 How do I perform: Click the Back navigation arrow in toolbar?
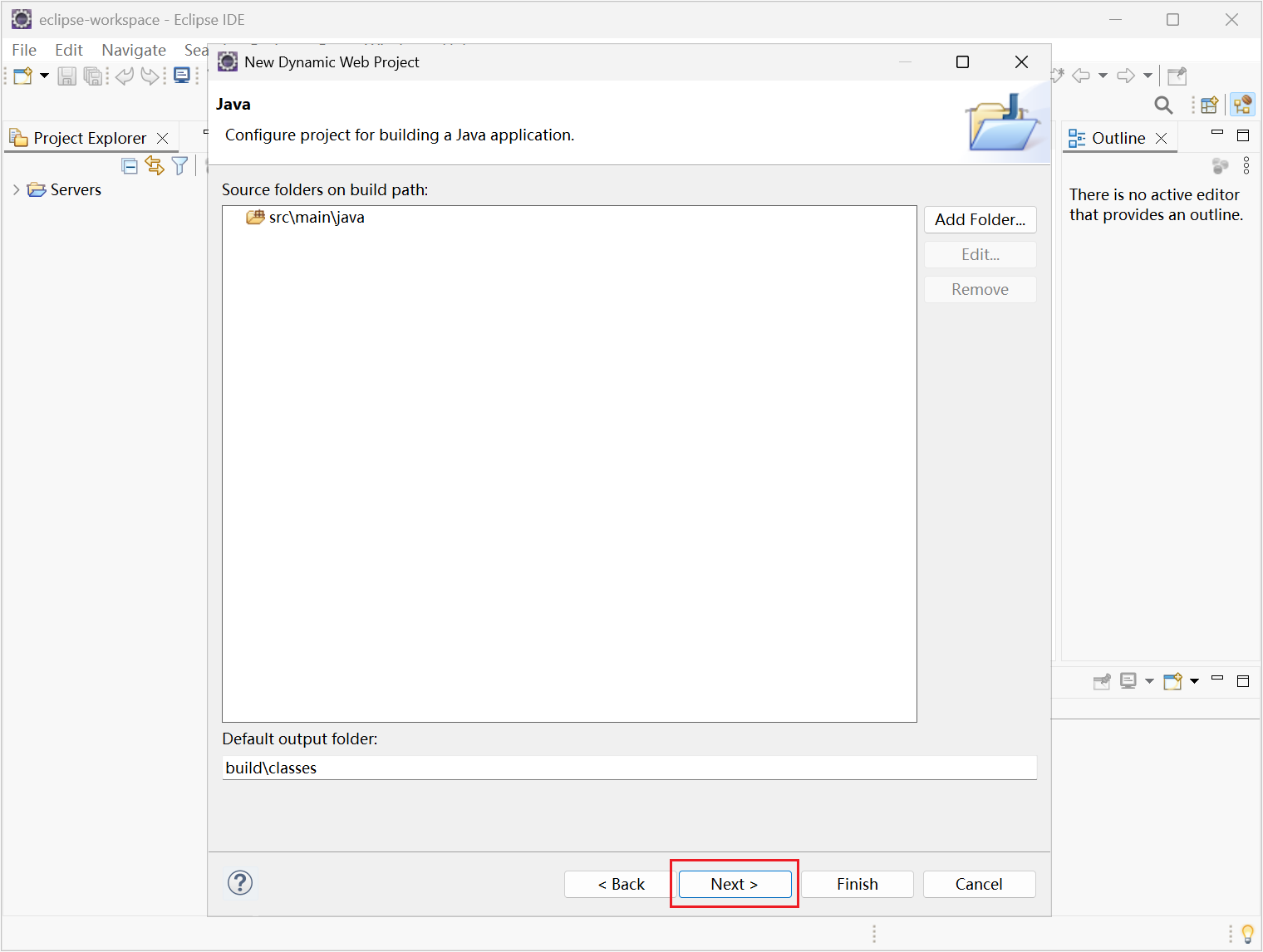1081,76
